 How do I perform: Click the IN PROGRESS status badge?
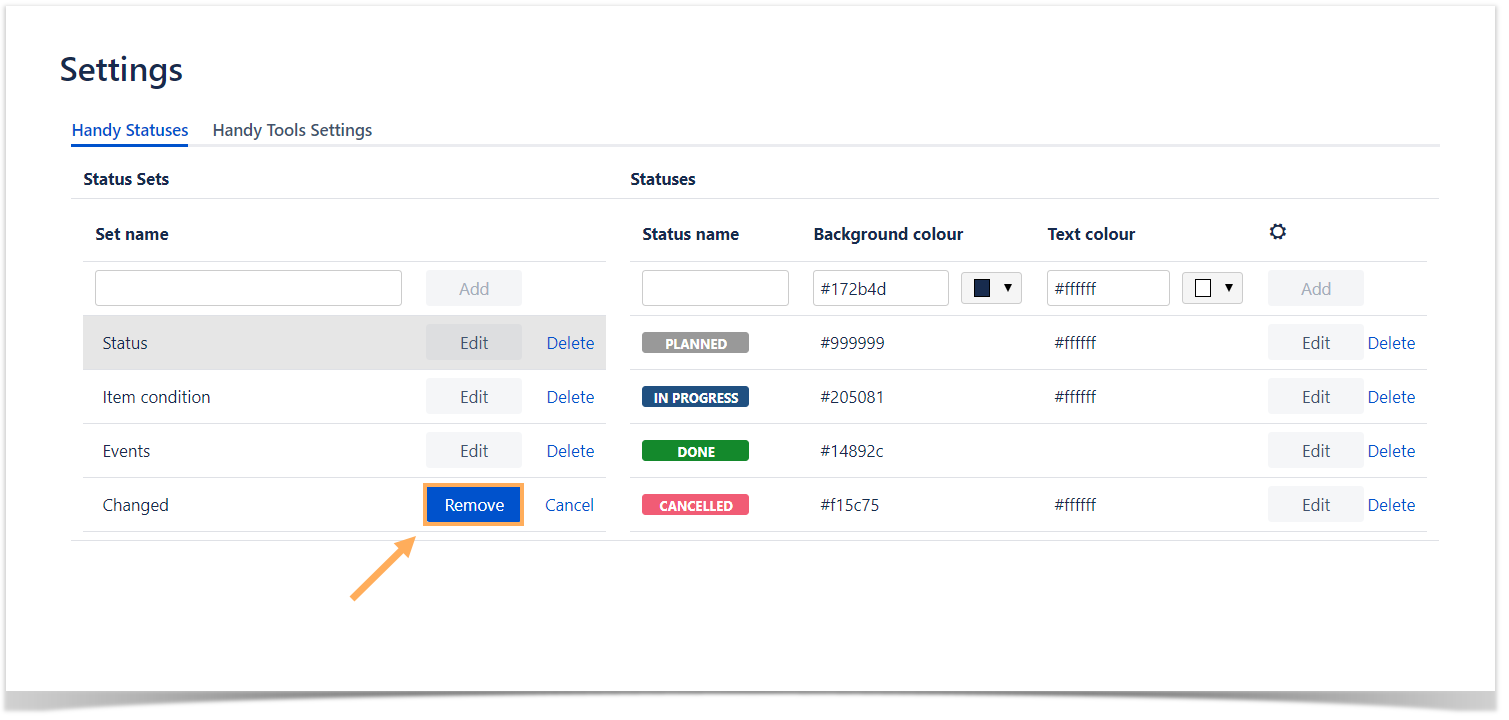click(695, 397)
